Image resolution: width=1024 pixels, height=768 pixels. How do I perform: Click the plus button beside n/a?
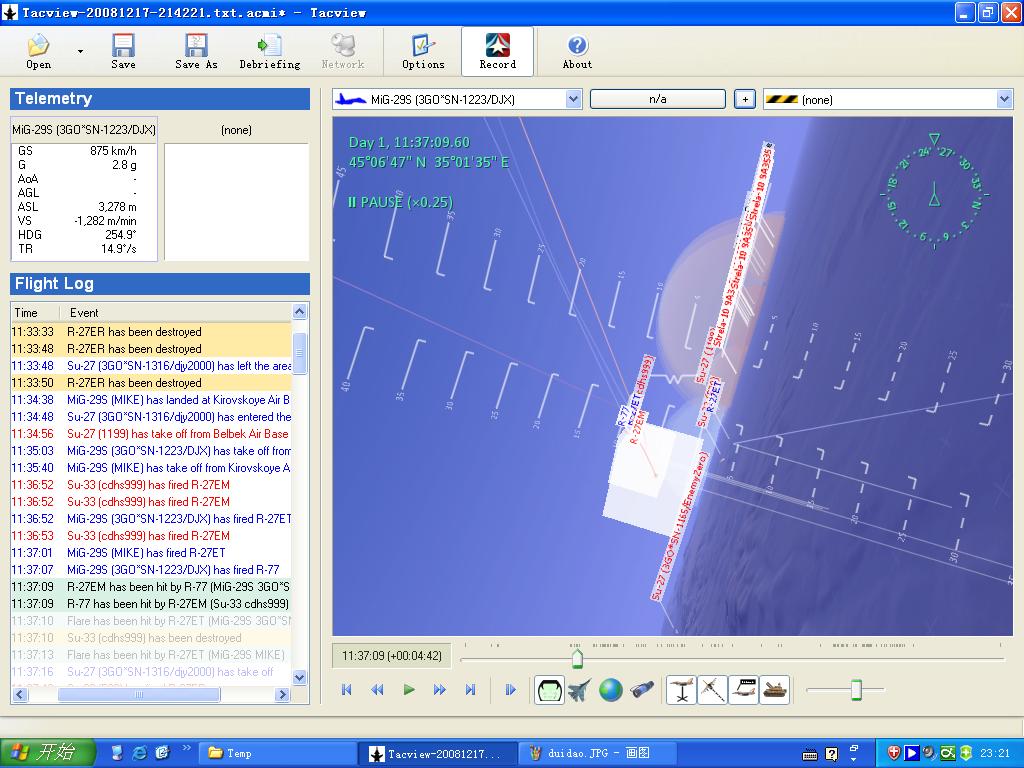coord(744,99)
